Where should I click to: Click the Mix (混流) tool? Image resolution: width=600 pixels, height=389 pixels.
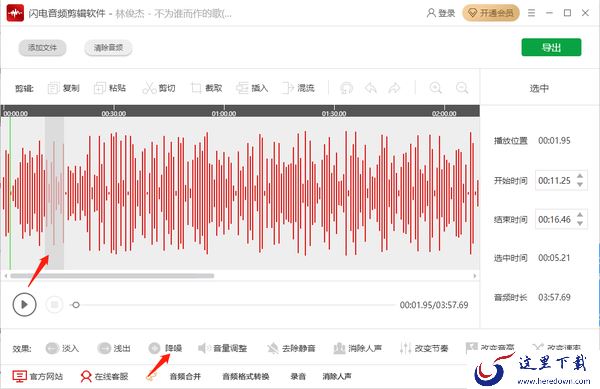[298, 88]
